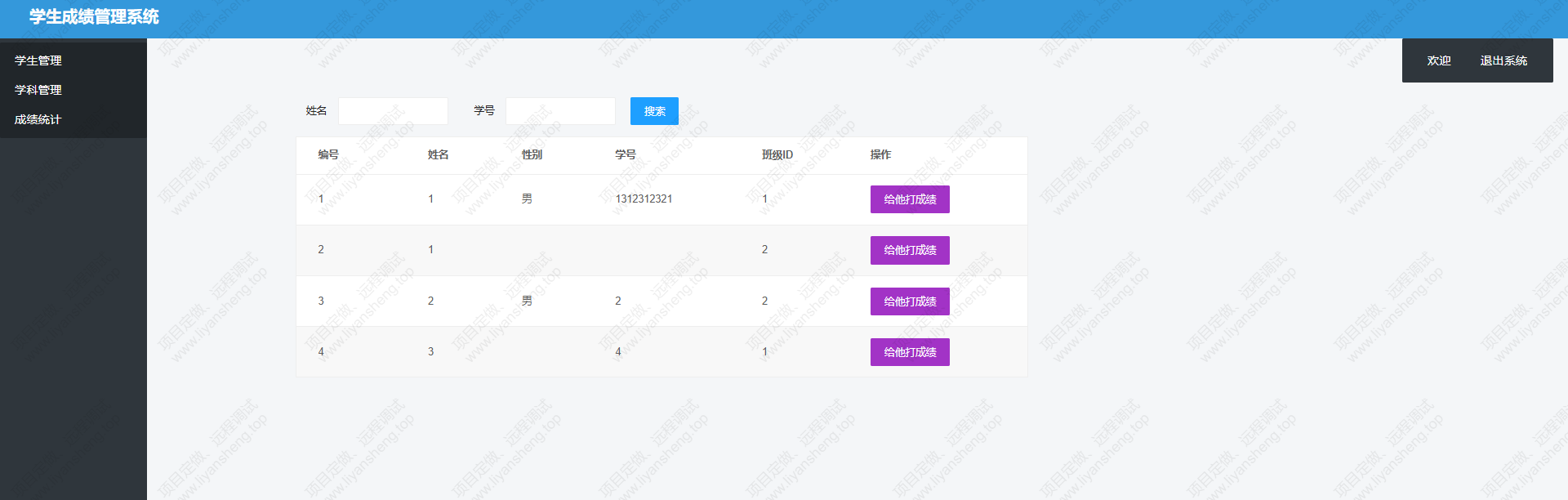1568x500 pixels.
Task: Focus the 学号 search input field
Action: (x=560, y=111)
